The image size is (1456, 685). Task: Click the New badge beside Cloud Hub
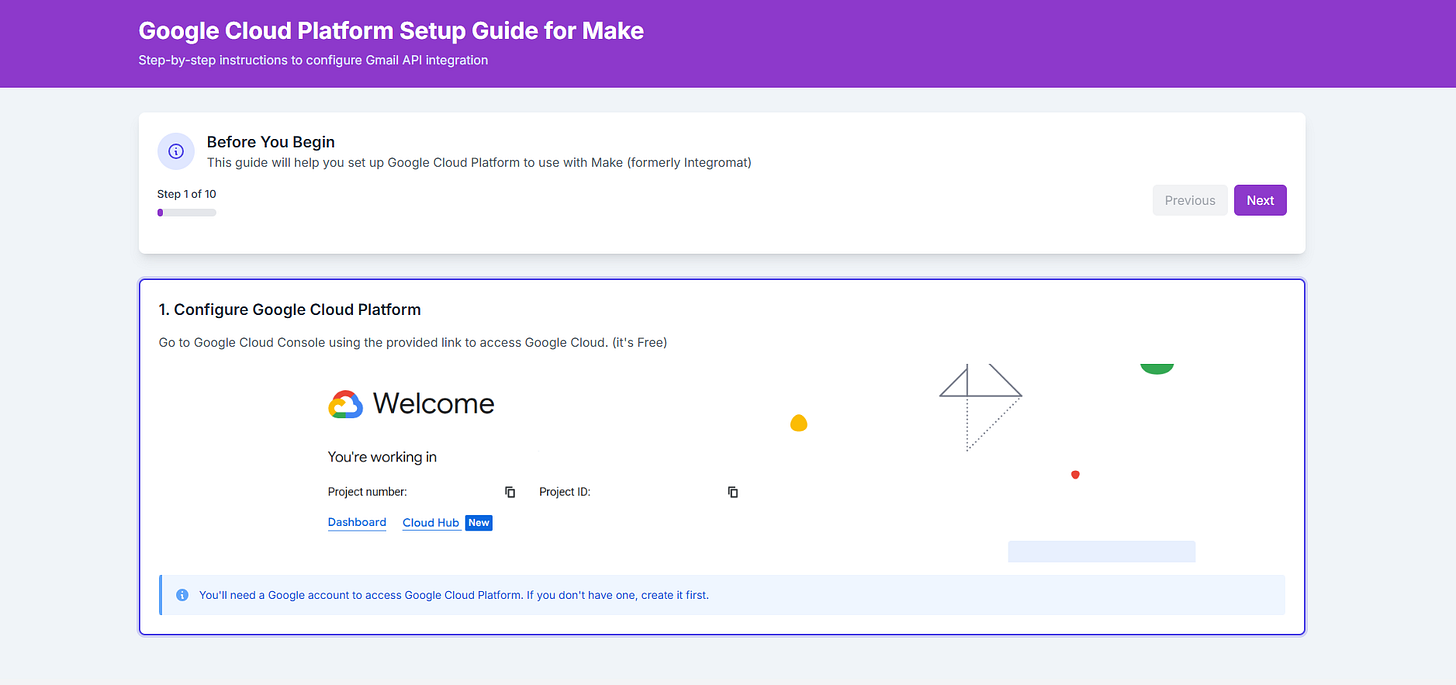pyautogui.click(x=479, y=523)
